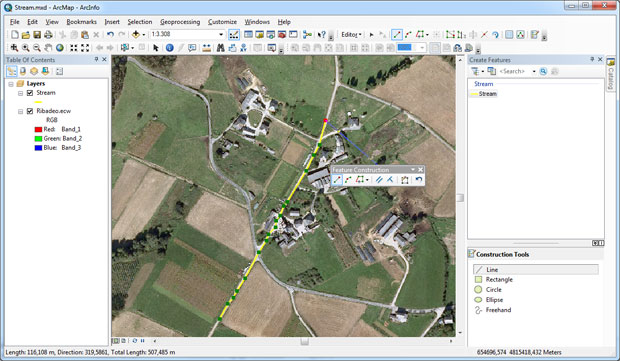Open the Windows menu
Screen dimensions: 620x361
point(257,22)
